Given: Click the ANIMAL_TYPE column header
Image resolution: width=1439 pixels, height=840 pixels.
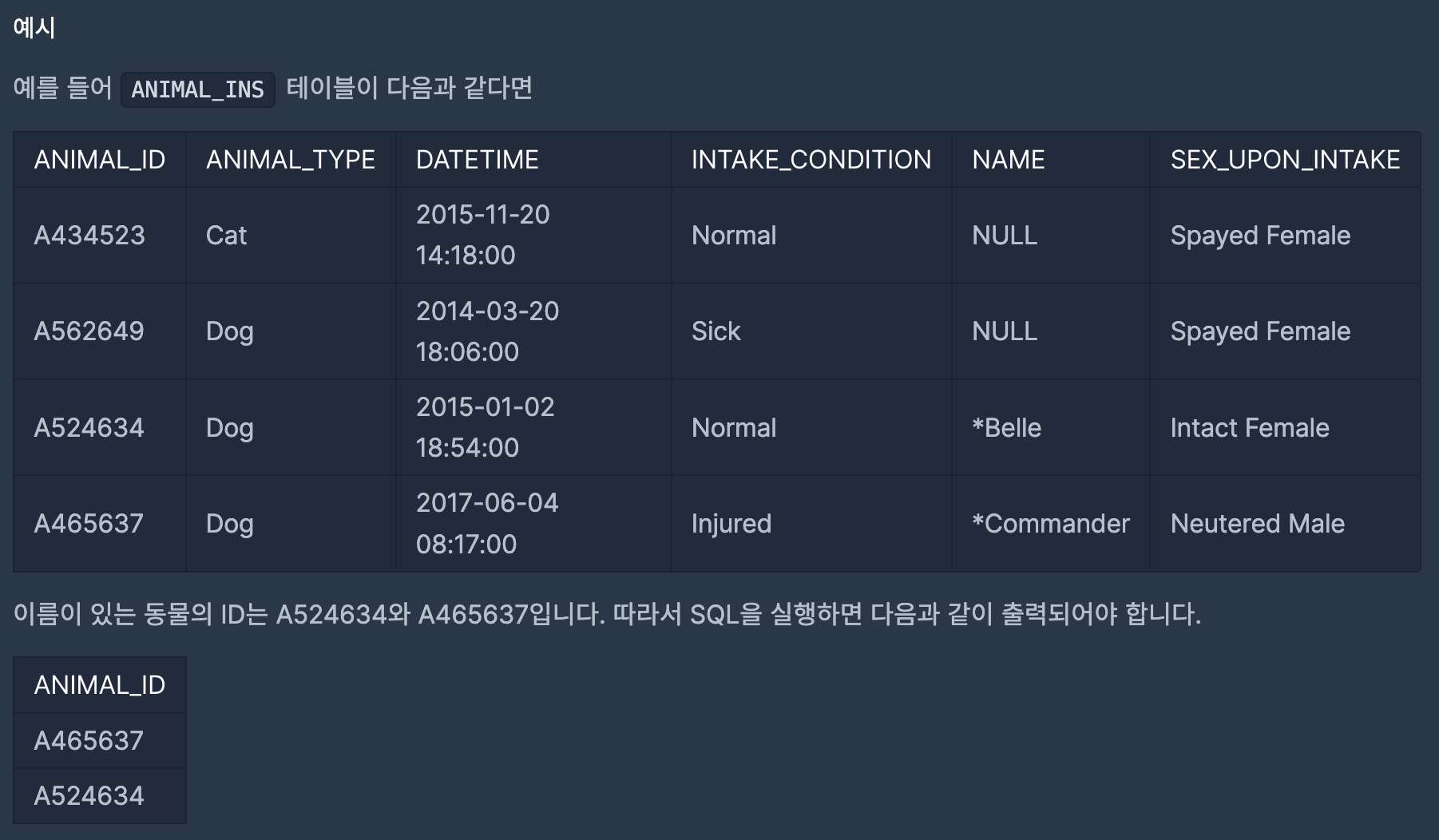Looking at the screenshot, I should point(291,160).
